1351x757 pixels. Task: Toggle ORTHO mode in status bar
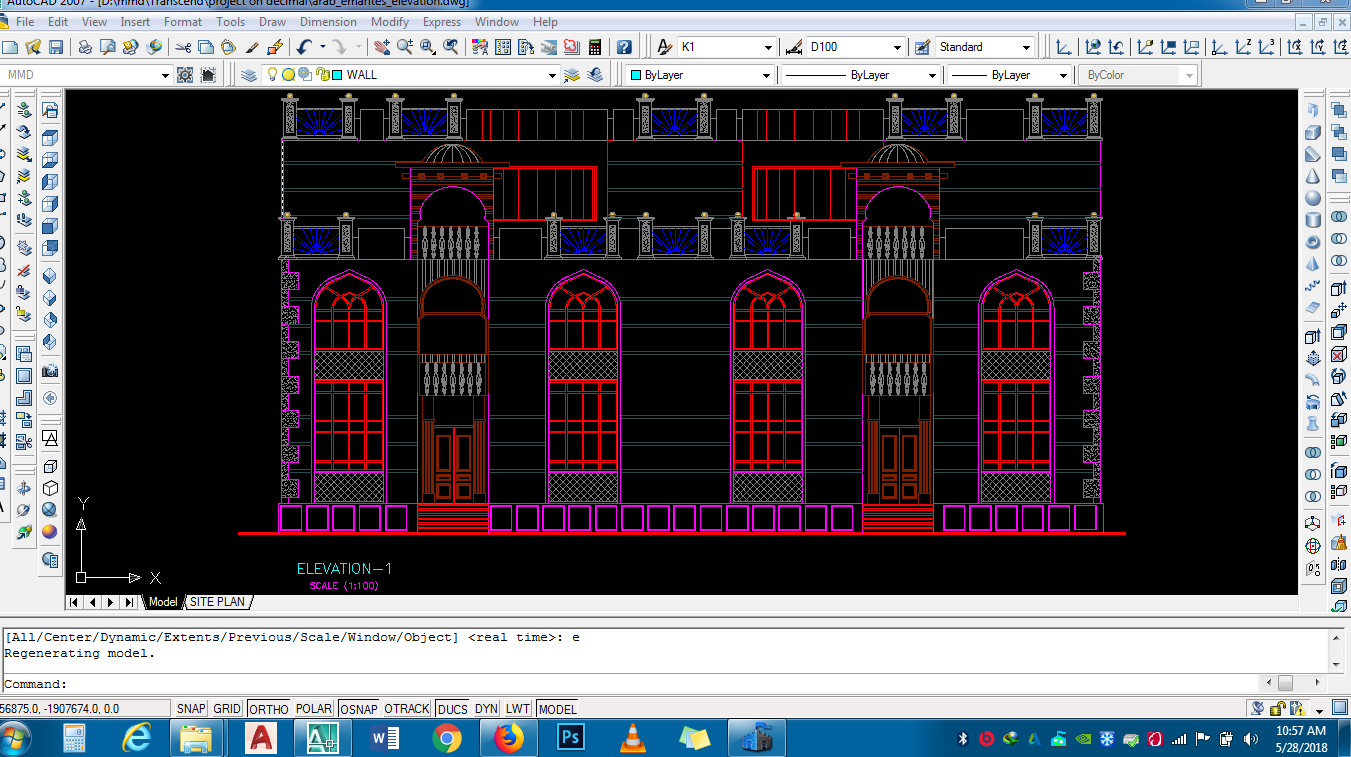click(268, 709)
